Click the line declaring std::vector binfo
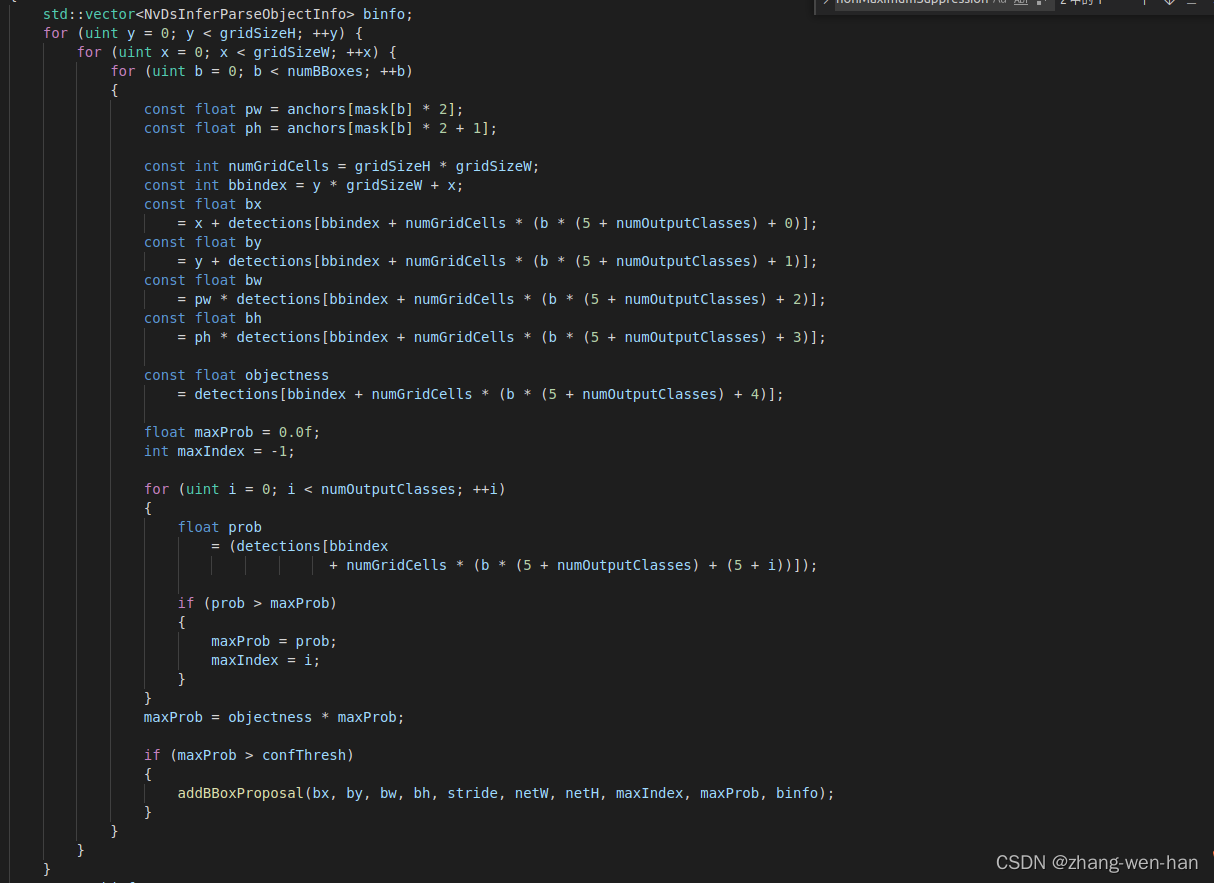Viewport: 1214px width, 883px height. (227, 14)
